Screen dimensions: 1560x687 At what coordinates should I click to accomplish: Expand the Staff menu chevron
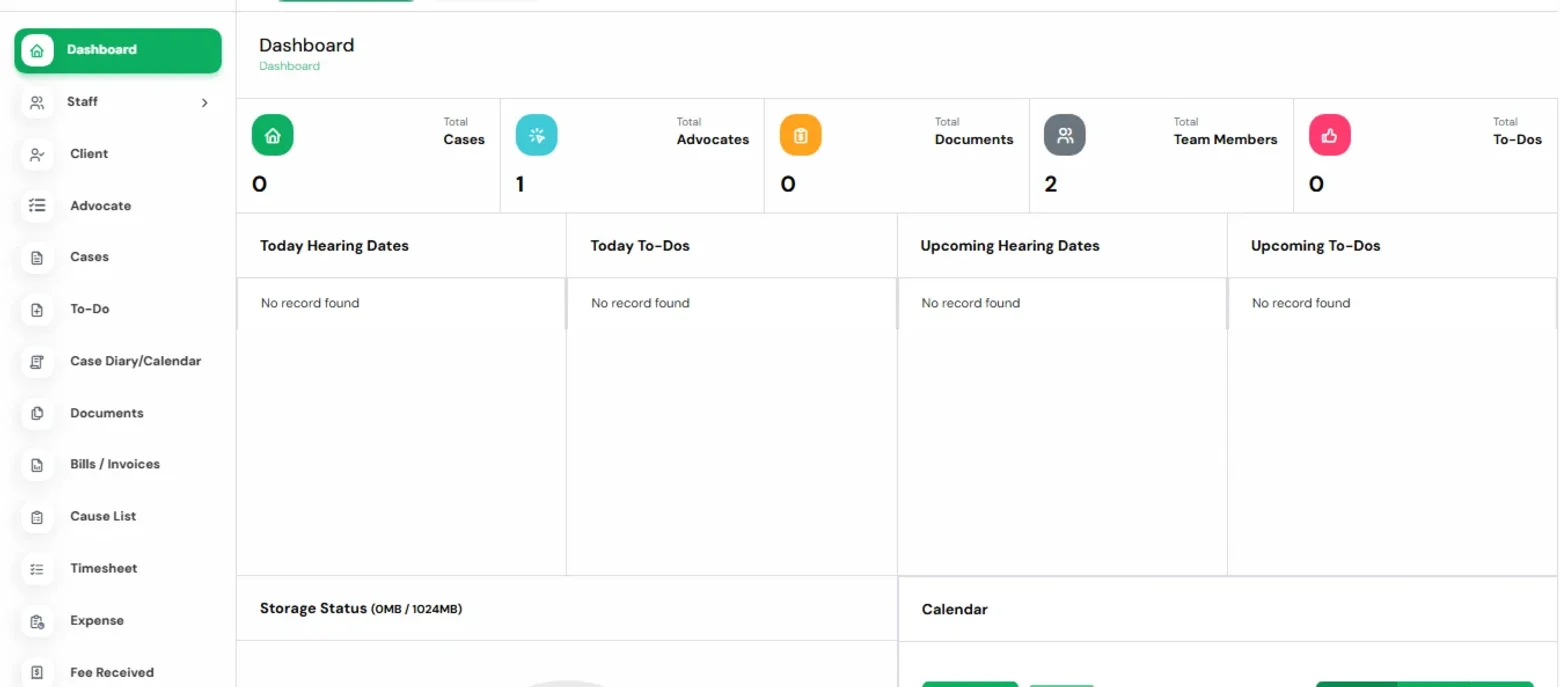pos(205,102)
